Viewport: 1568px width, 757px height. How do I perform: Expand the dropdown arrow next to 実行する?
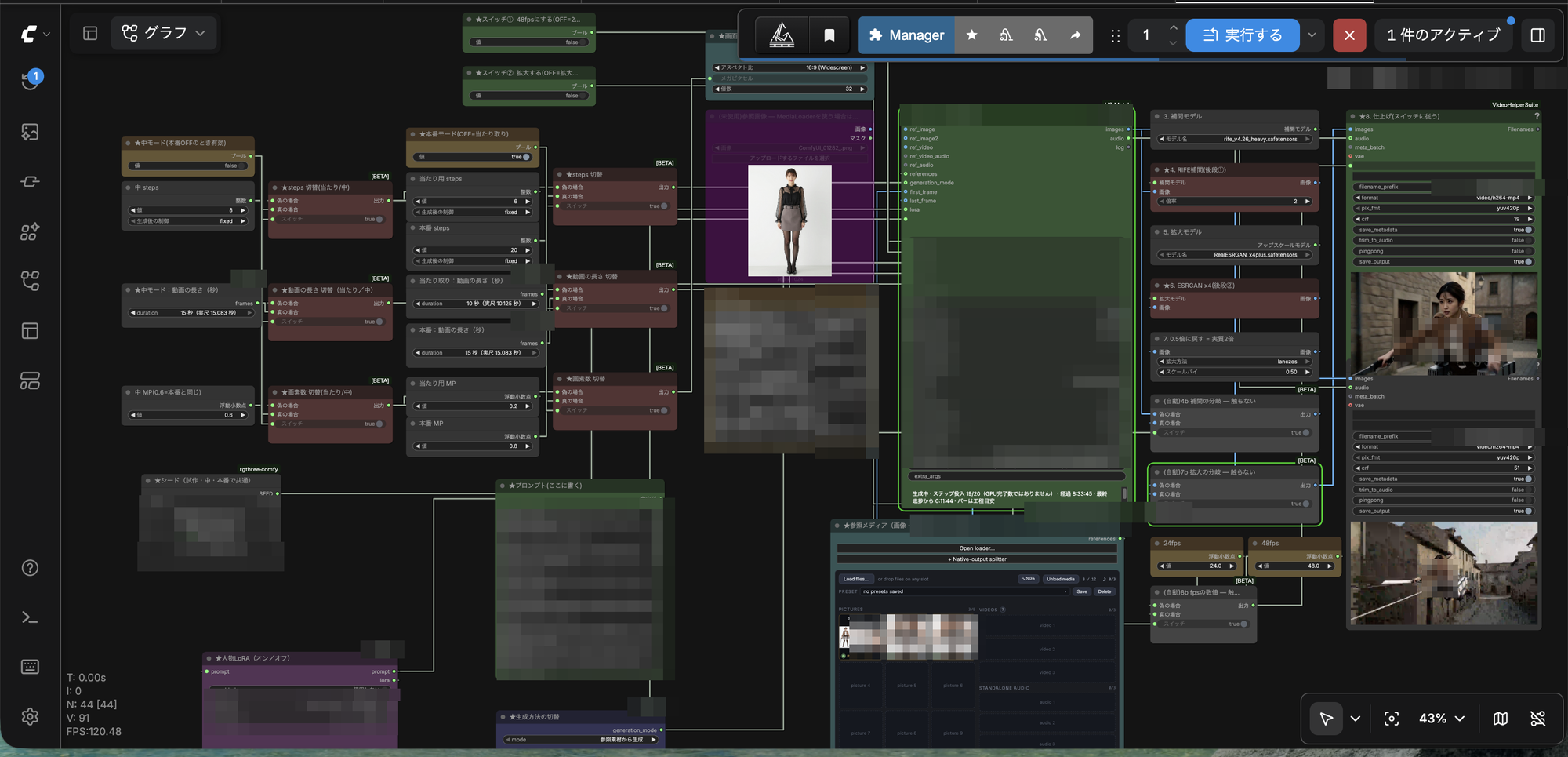click(x=1312, y=35)
